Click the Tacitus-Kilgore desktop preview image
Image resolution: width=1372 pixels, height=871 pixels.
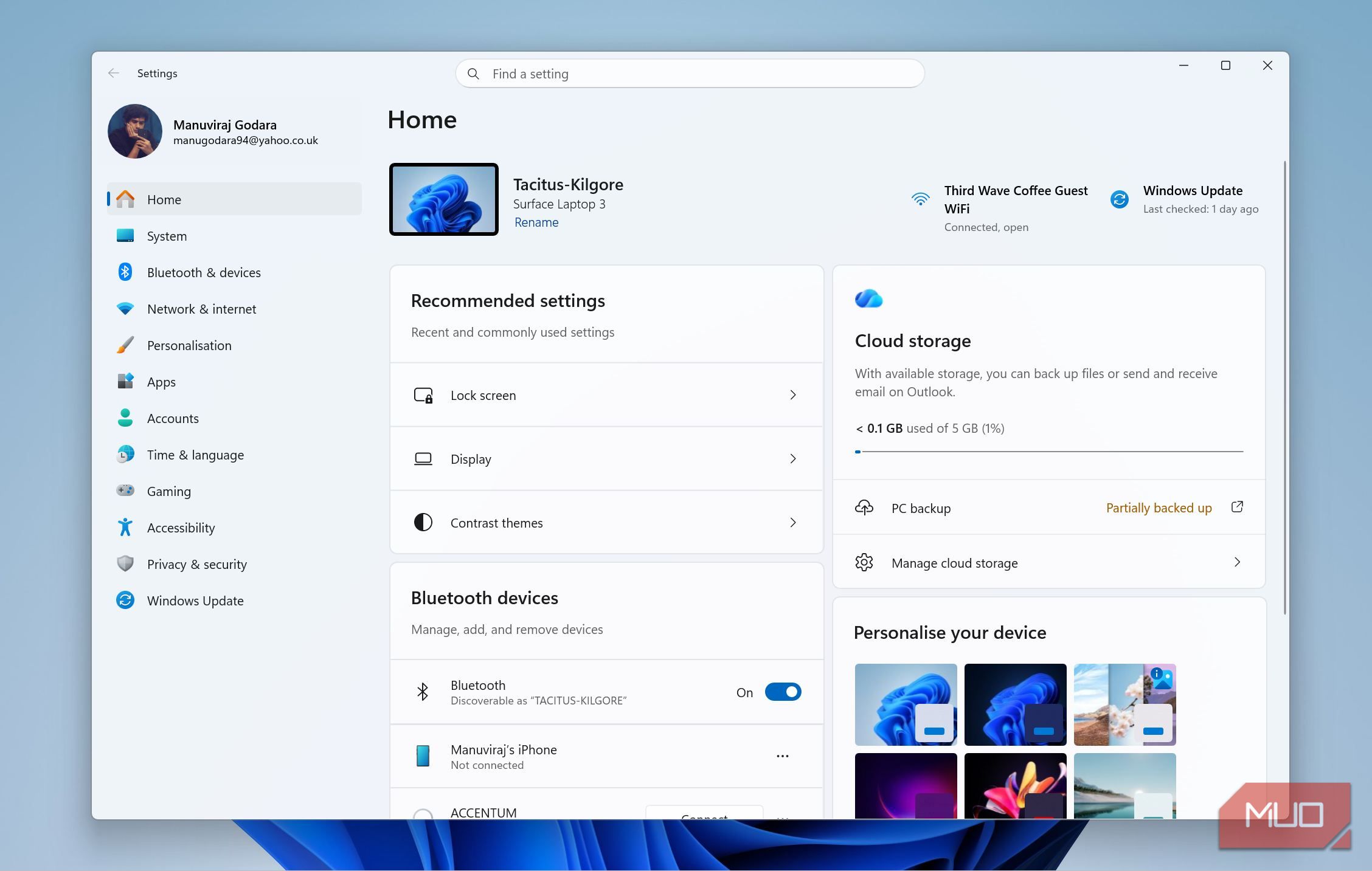point(444,199)
